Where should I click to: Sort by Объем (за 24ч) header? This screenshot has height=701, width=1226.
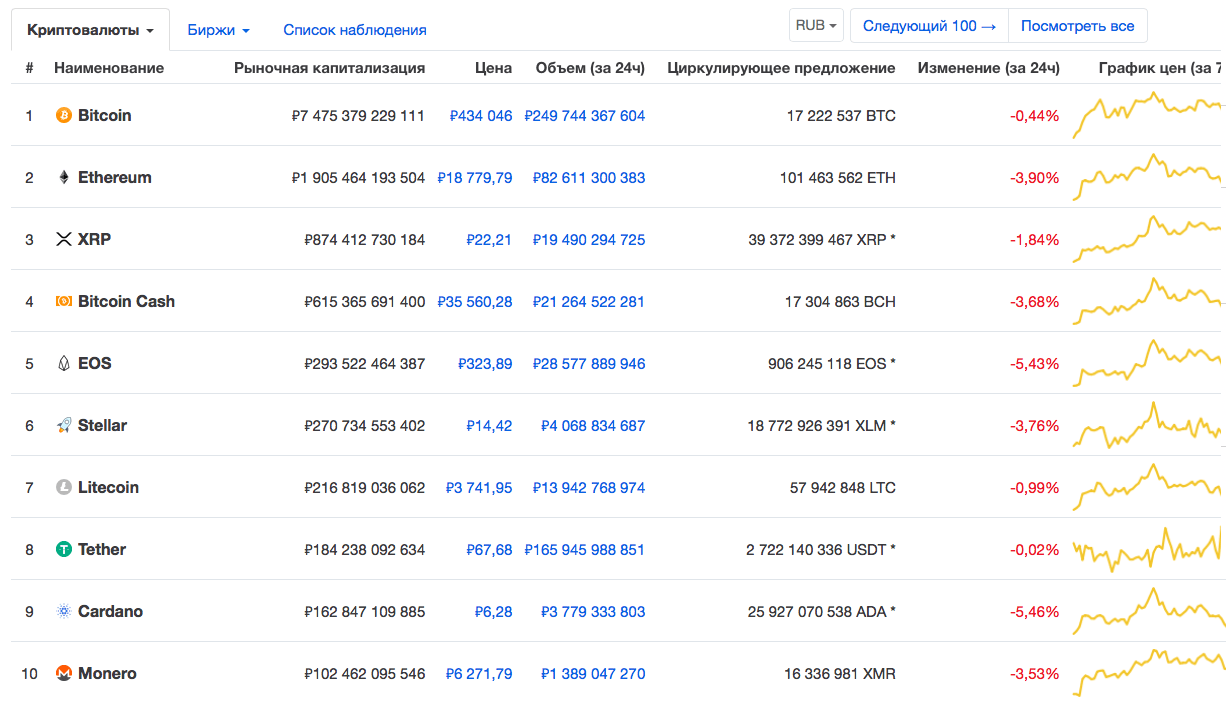click(x=590, y=68)
